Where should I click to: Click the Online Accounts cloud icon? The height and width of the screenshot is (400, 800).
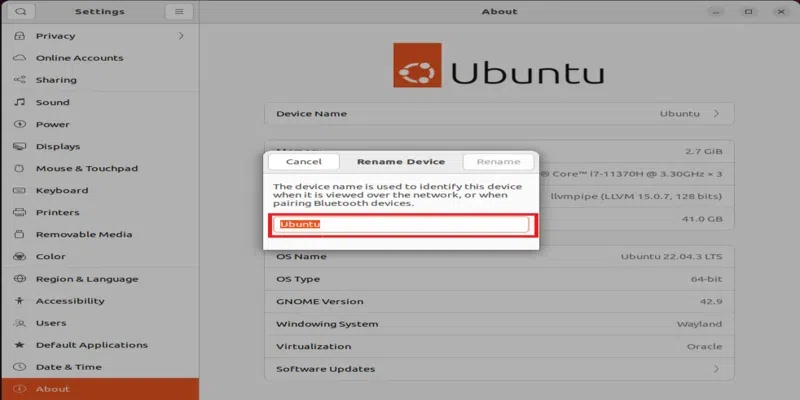tap(19, 58)
